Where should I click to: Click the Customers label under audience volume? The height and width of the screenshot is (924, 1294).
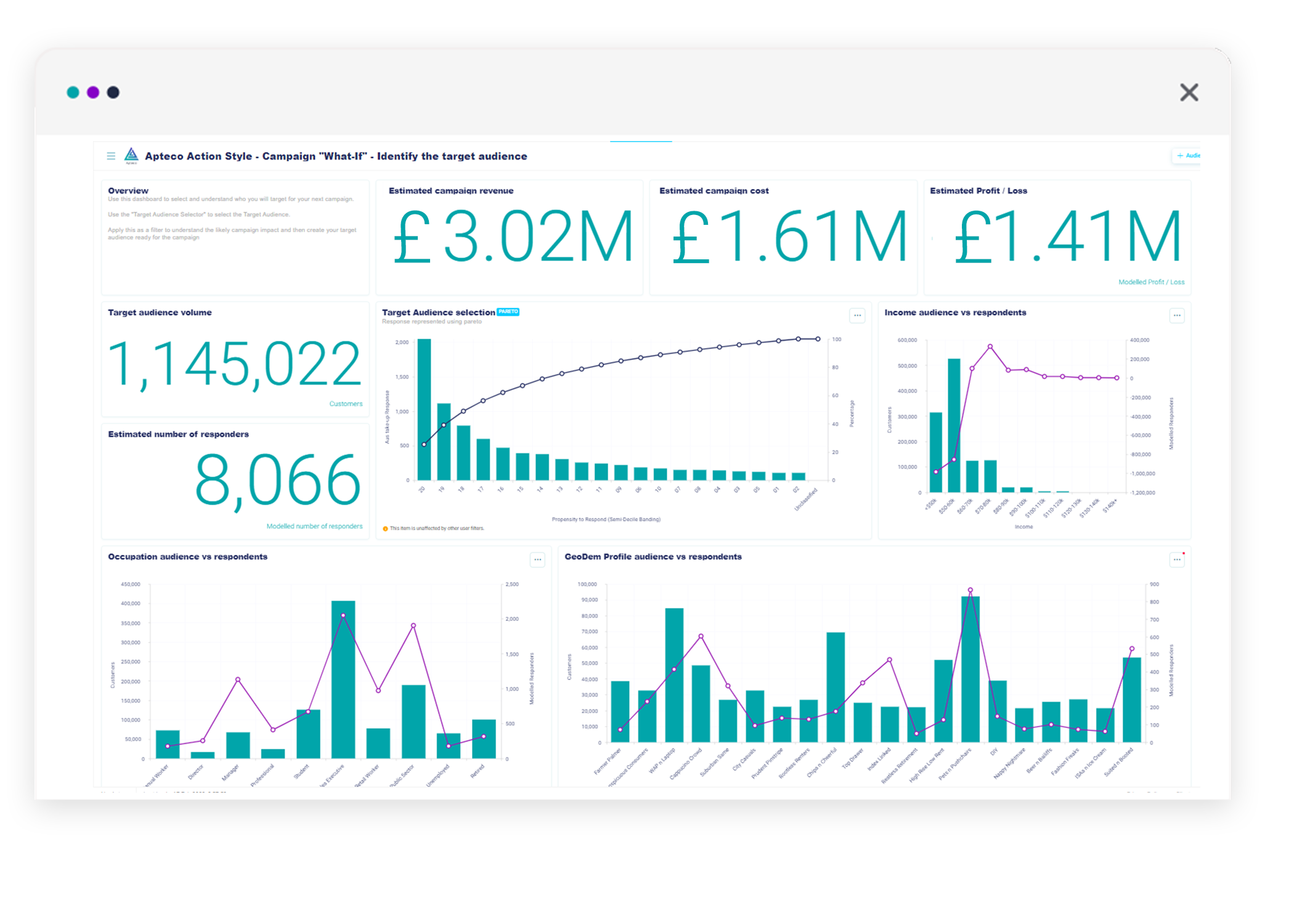click(346, 404)
